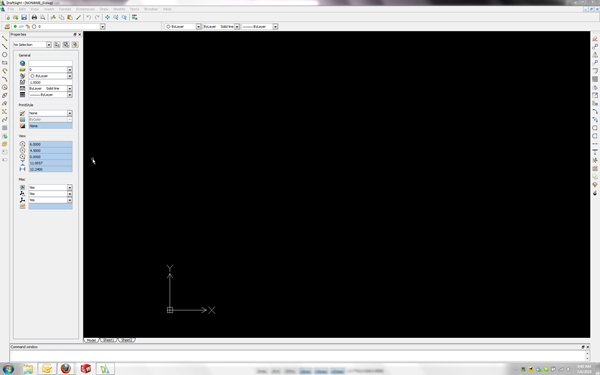This screenshot has height=375, width=600.
Task: Expand the ByLayer line color dropdown in Properties
Action: [70, 76]
